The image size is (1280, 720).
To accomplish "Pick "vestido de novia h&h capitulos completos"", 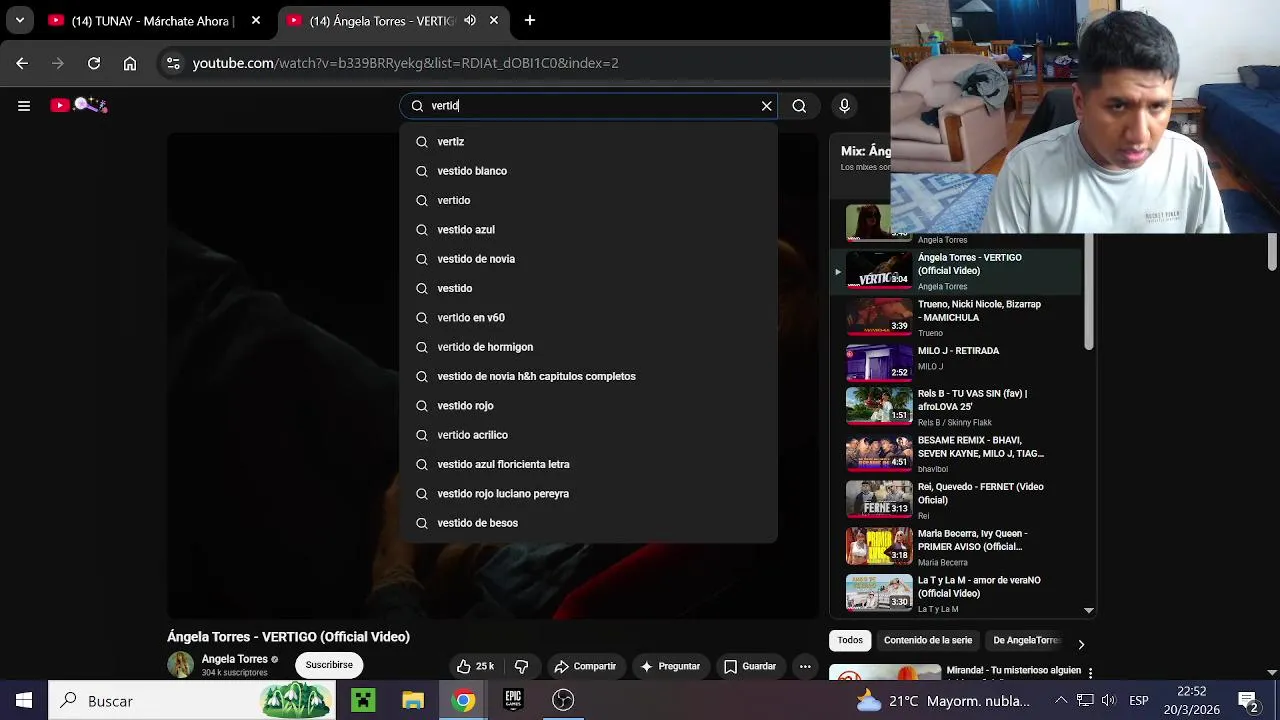I will 589,376.
